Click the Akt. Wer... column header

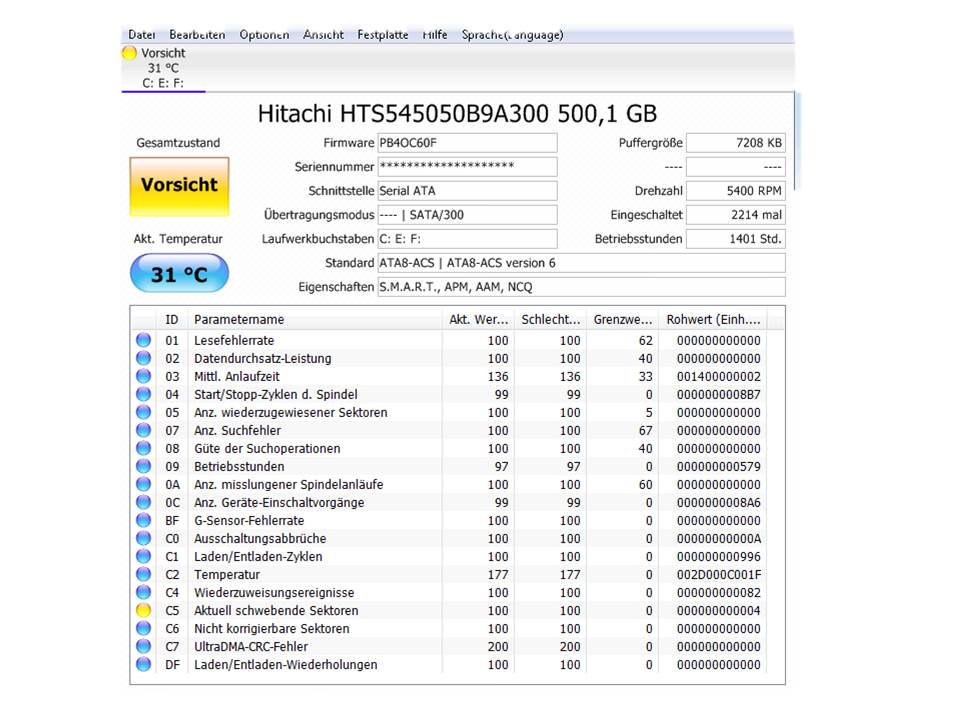(478, 320)
